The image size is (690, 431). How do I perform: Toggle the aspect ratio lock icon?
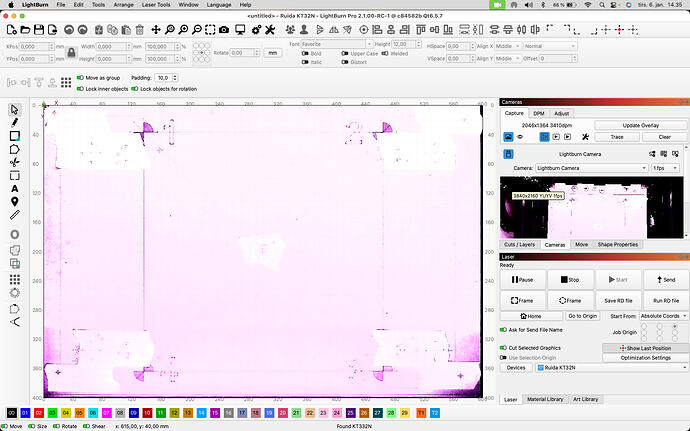coord(71,53)
